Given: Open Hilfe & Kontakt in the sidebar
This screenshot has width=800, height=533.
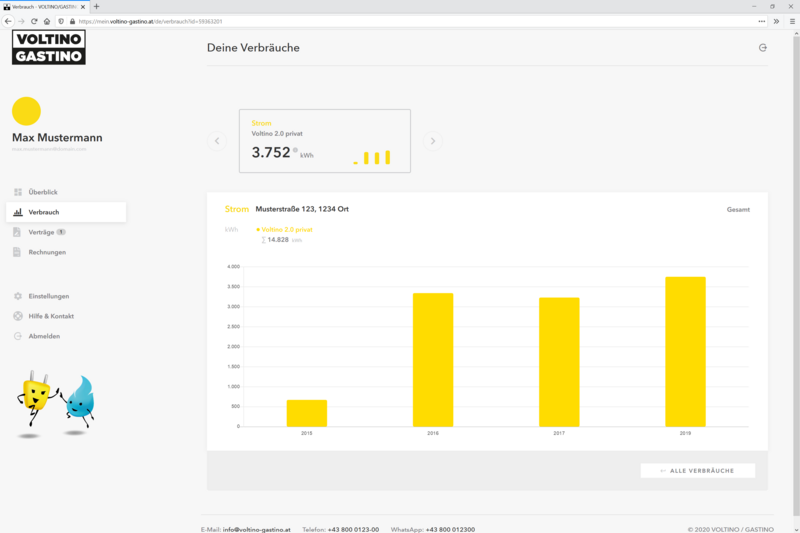Looking at the screenshot, I should 51,316.
